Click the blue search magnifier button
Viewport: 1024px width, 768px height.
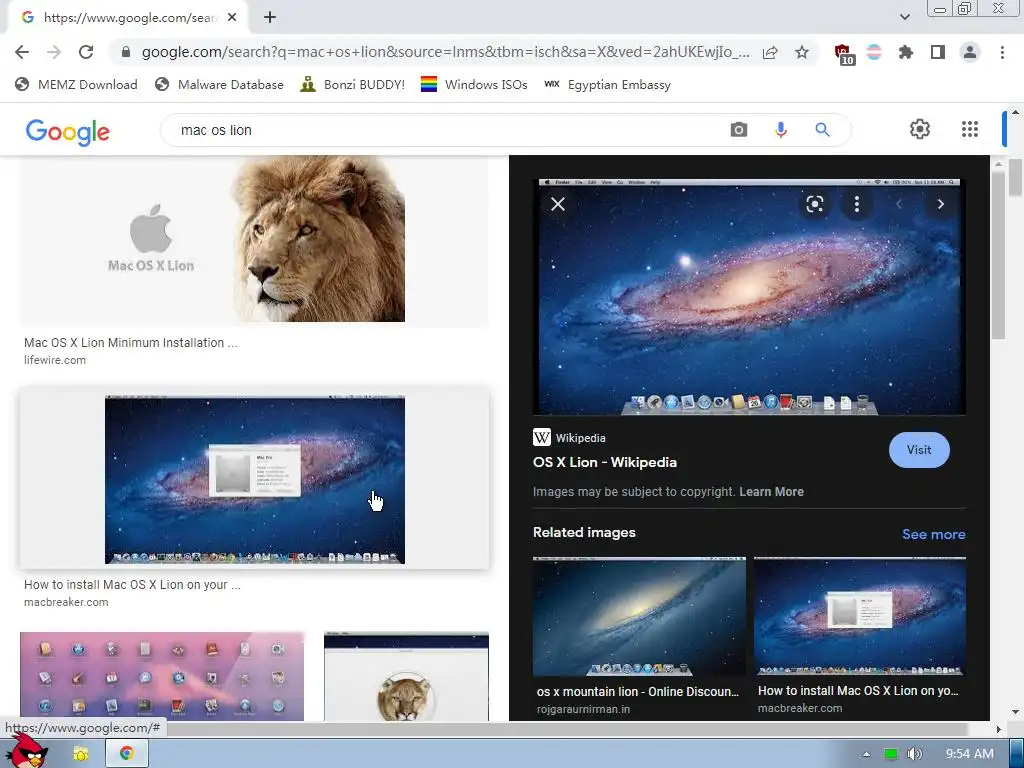point(822,130)
